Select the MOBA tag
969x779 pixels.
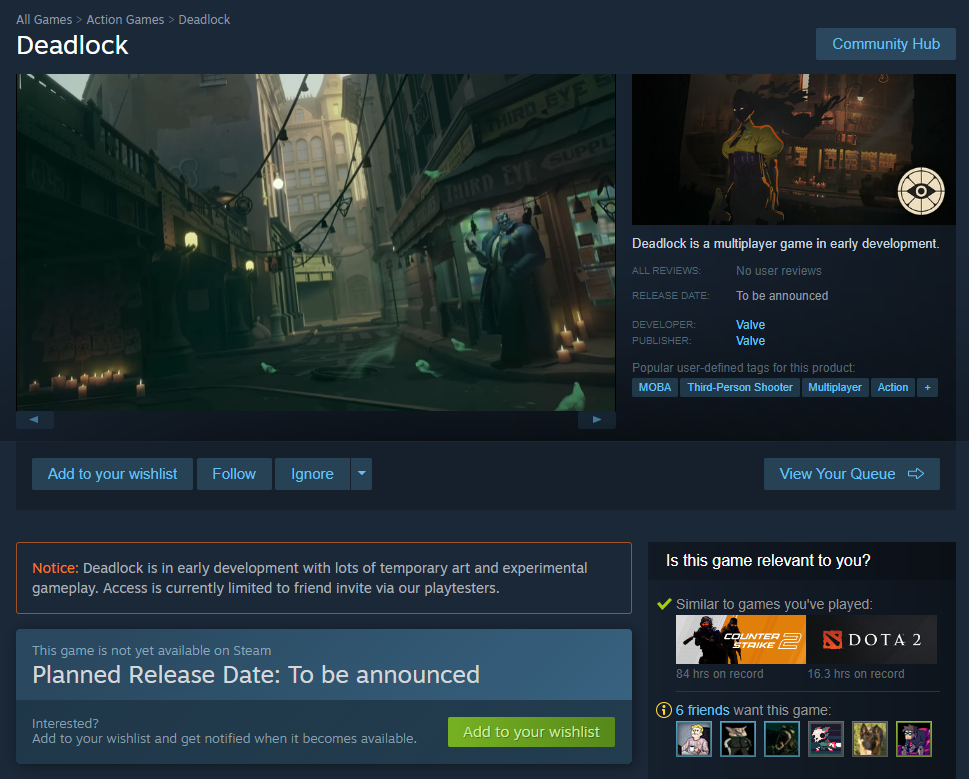click(654, 387)
